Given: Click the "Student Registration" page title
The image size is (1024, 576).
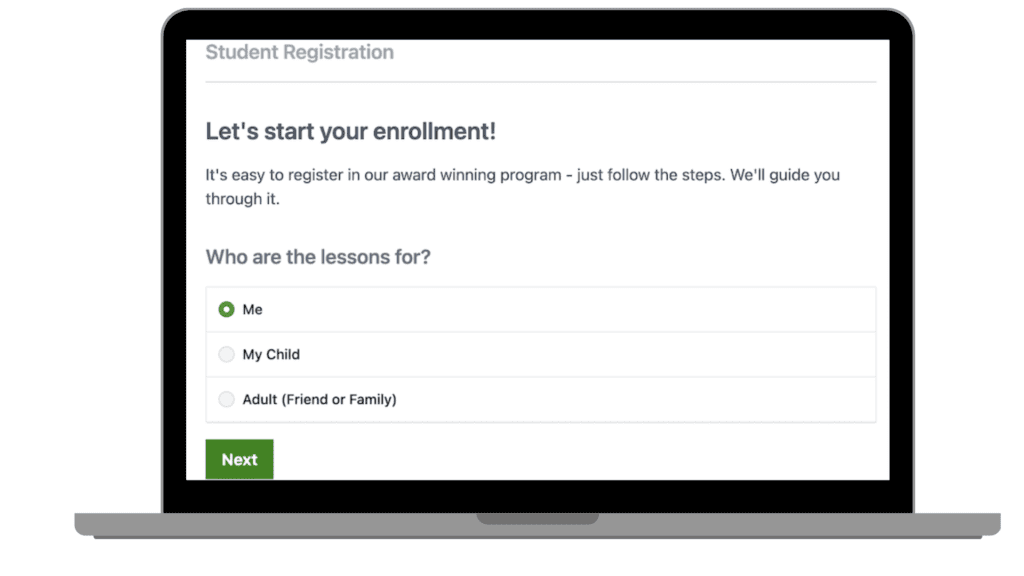Looking at the screenshot, I should coord(299,52).
